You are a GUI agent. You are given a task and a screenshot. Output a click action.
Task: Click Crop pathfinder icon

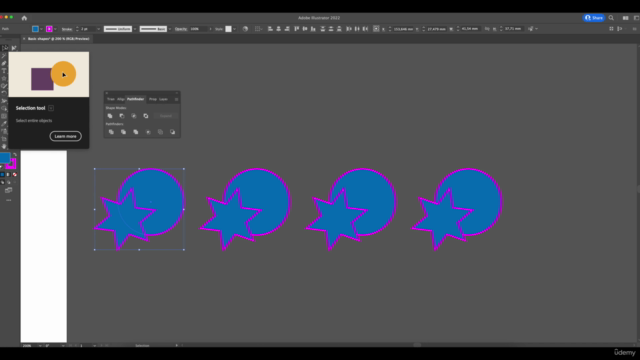pyautogui.click(x=148, y=132)
